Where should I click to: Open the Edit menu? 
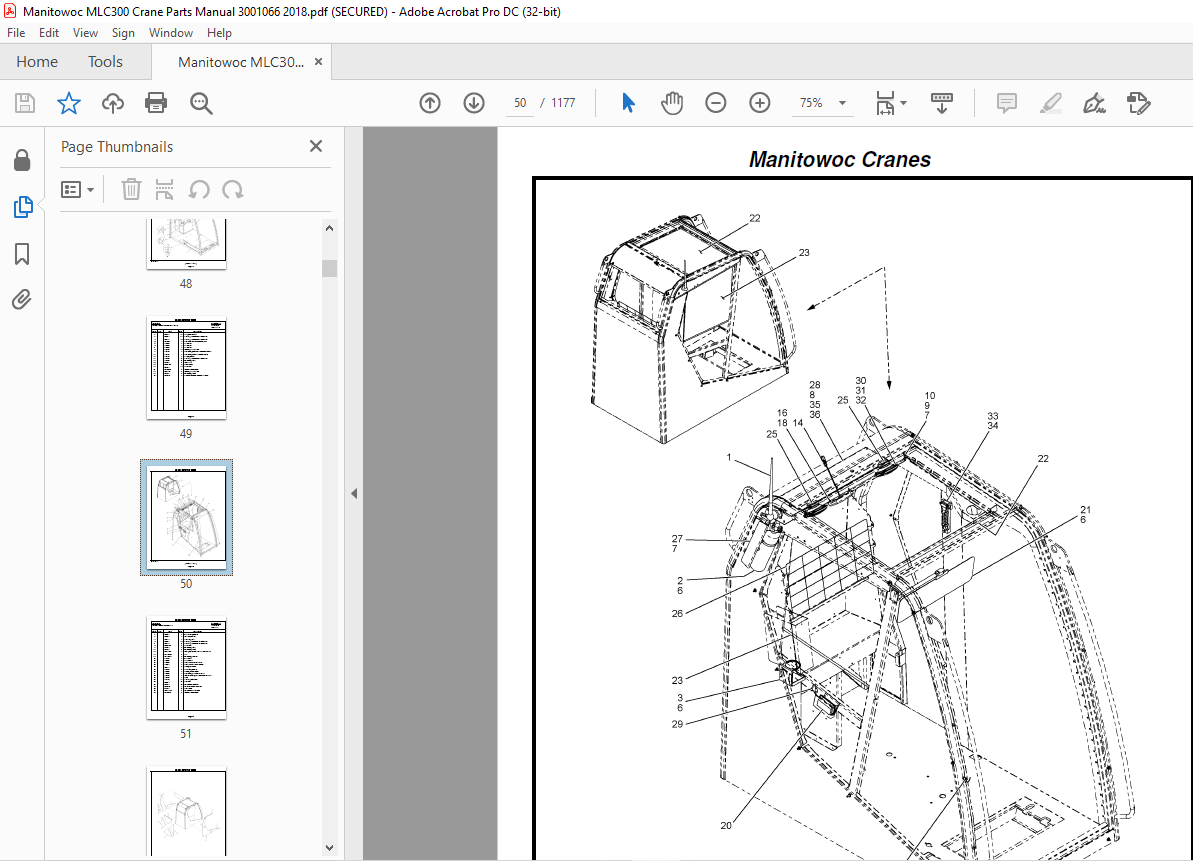[49, 33]
